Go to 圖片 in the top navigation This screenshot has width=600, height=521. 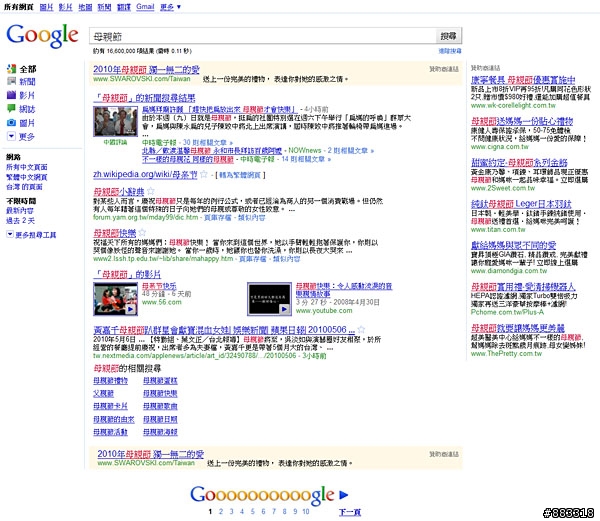point(46,7)
